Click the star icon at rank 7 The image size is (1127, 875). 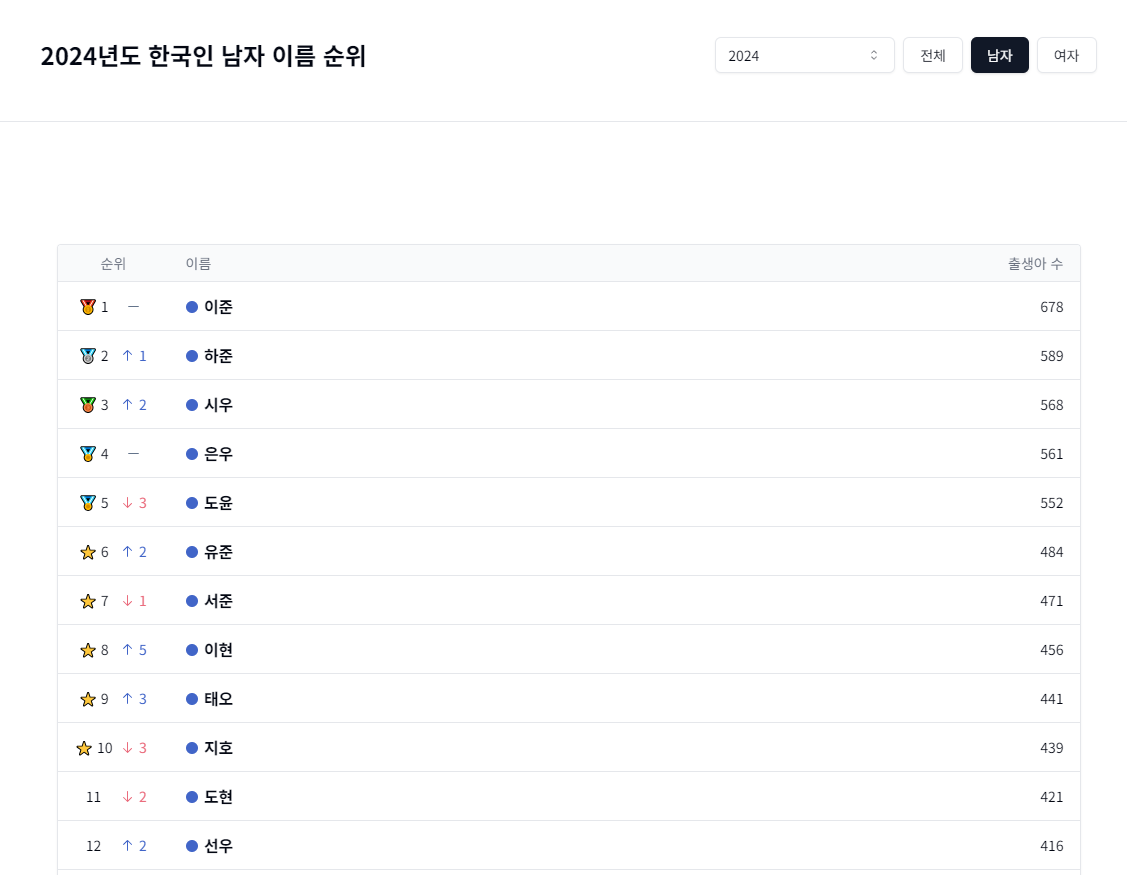pos(88,601)
